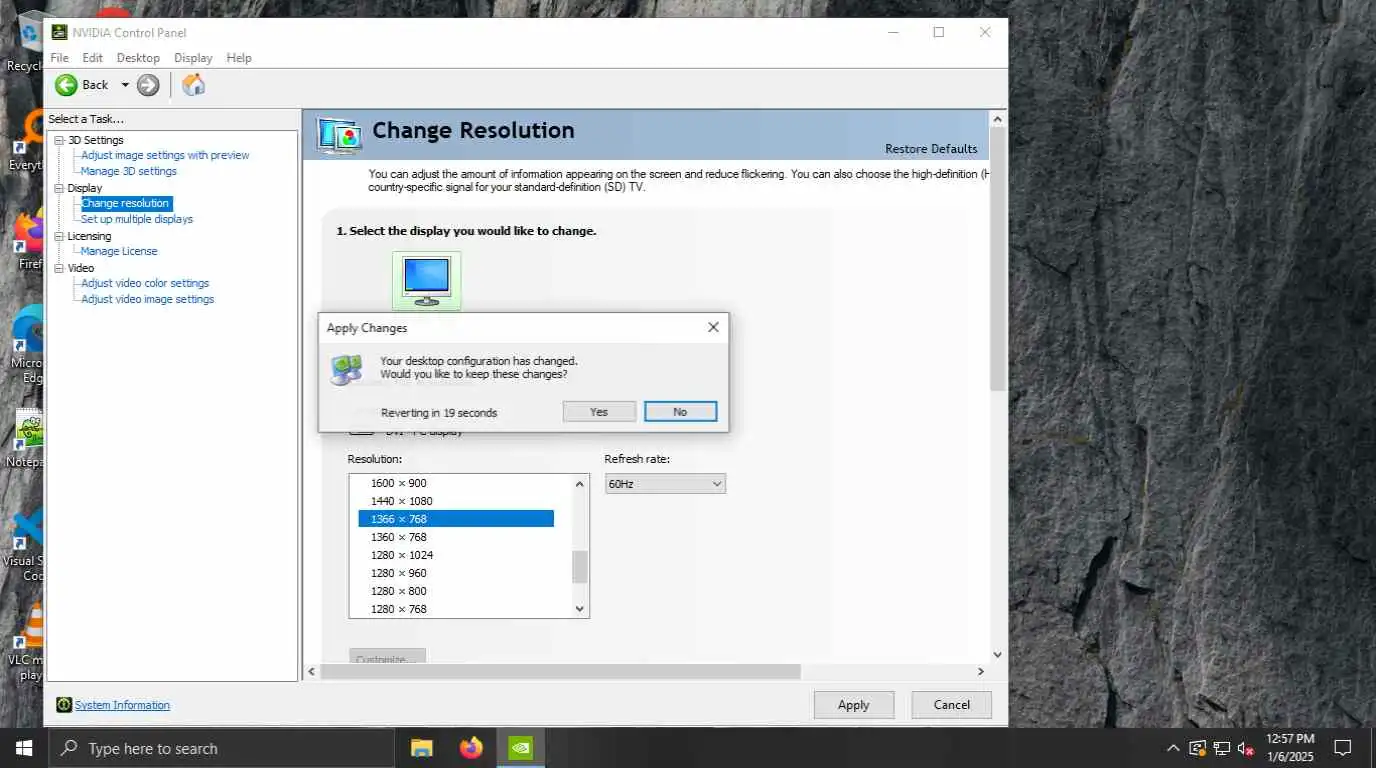
Task: Click NVIDIA Control Panel taskbar icon
Action: pos(521,748)
